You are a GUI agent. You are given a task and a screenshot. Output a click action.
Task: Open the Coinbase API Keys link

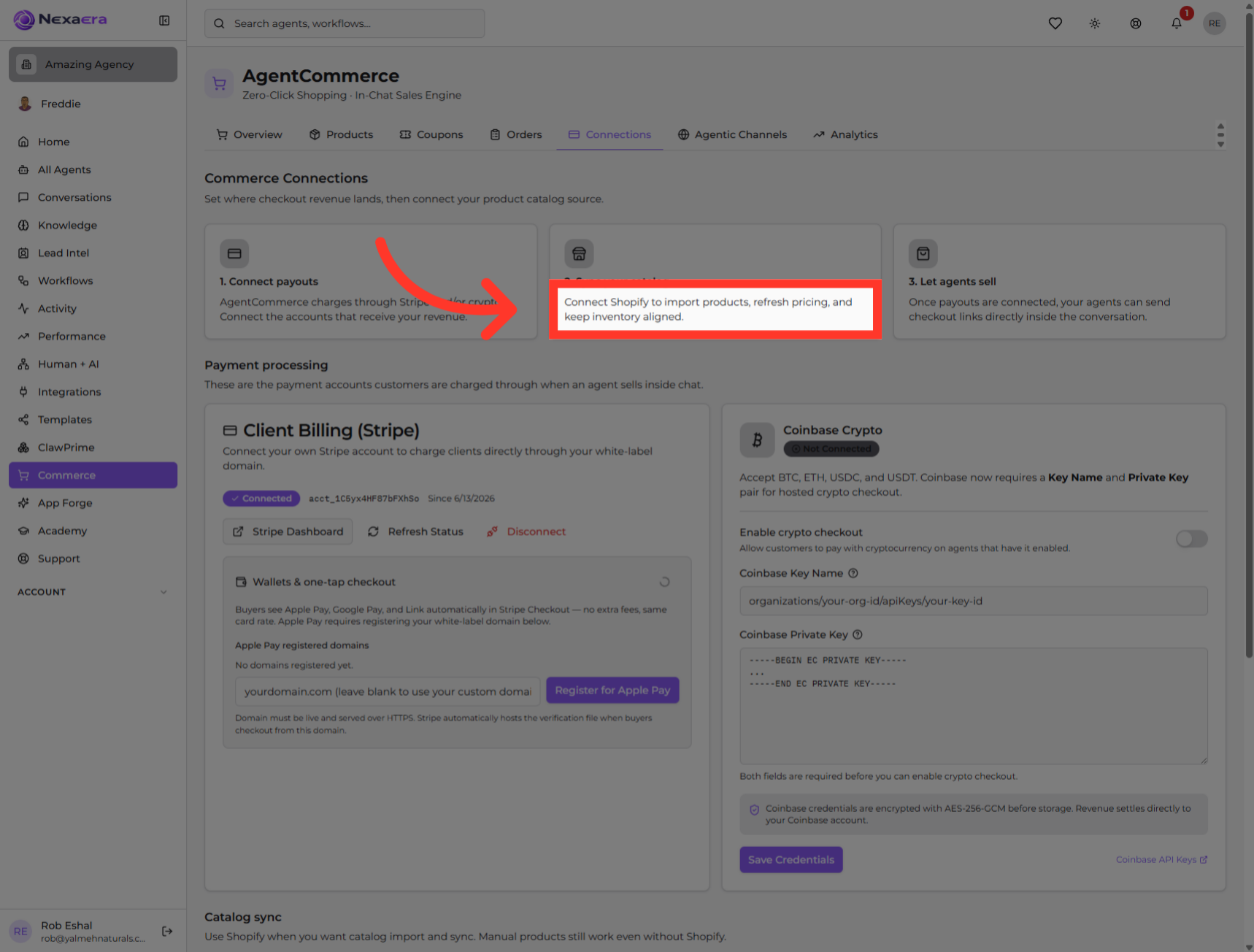coord(1161,859)
